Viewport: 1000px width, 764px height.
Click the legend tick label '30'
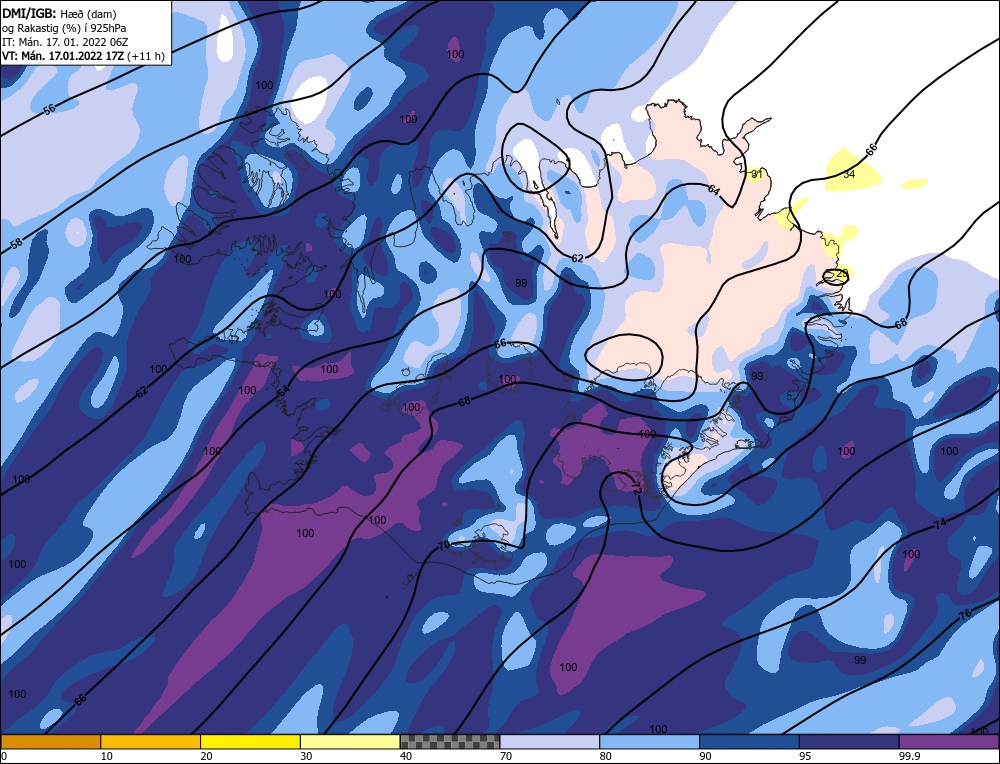[306, 756]
